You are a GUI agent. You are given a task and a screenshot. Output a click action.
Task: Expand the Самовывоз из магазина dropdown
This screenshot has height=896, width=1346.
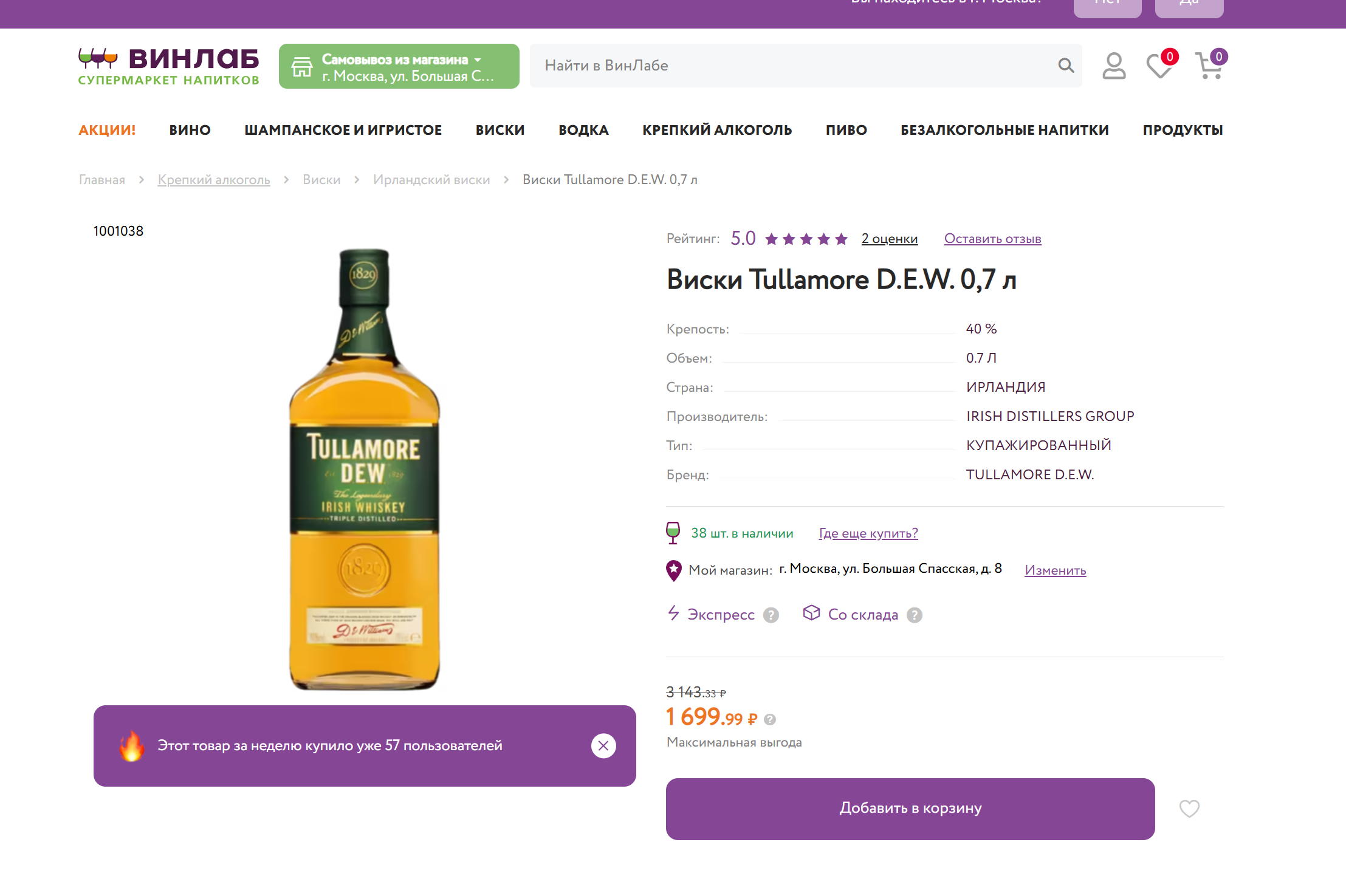399,66
